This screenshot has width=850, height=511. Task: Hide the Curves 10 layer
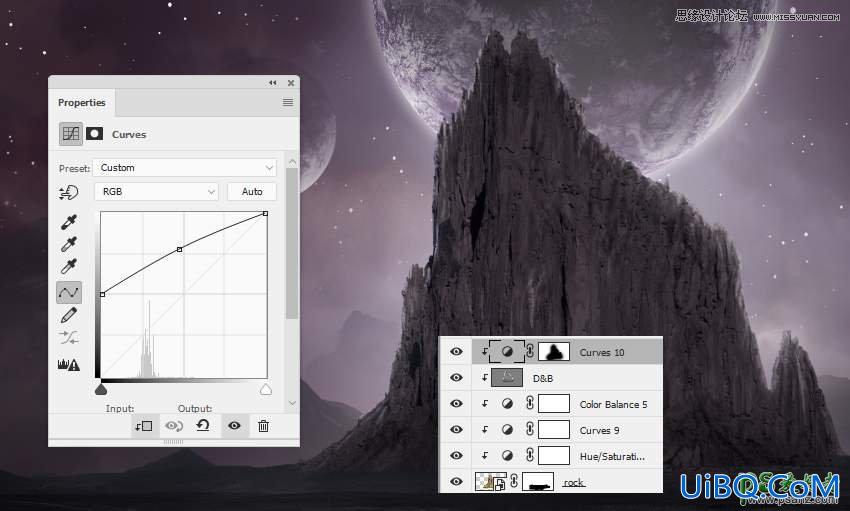pos(456,352)
